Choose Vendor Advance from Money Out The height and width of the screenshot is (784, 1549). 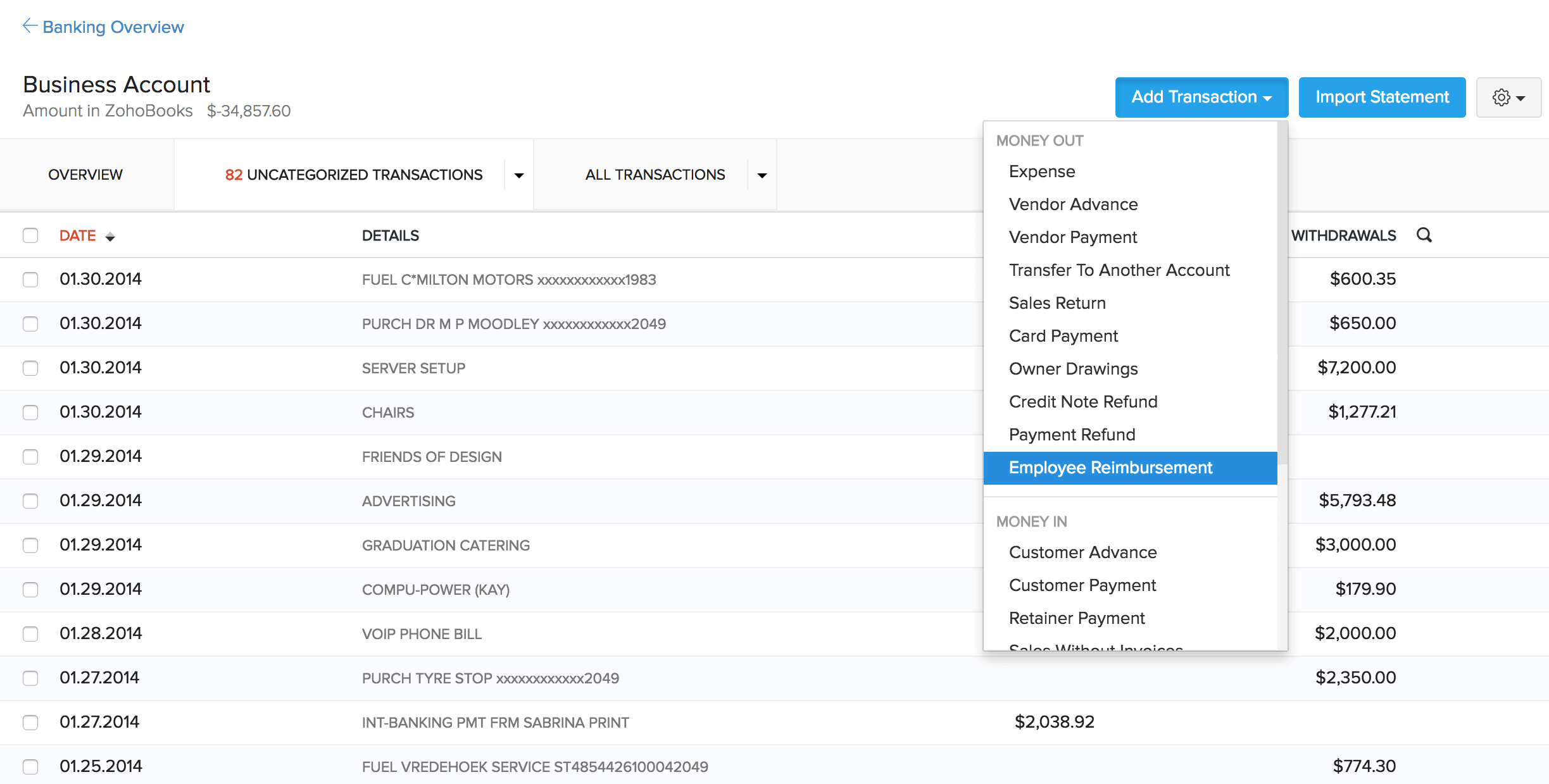point(1072,204)
